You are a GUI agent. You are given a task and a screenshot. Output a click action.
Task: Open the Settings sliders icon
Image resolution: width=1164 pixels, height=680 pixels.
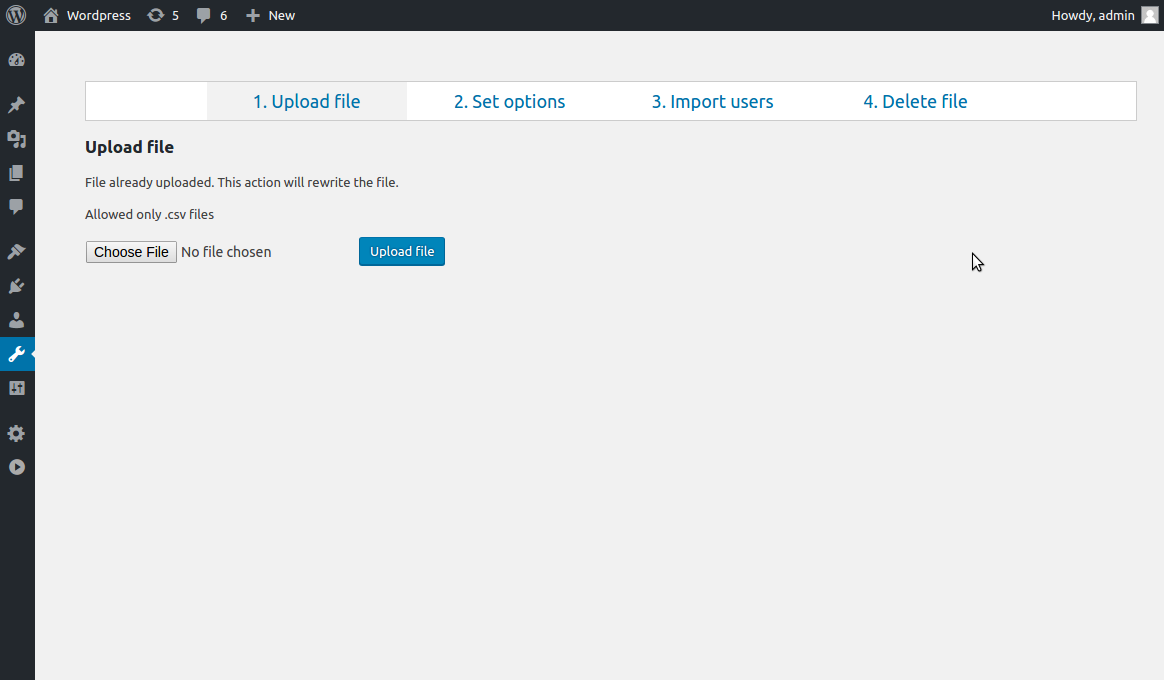pos(16,388)
